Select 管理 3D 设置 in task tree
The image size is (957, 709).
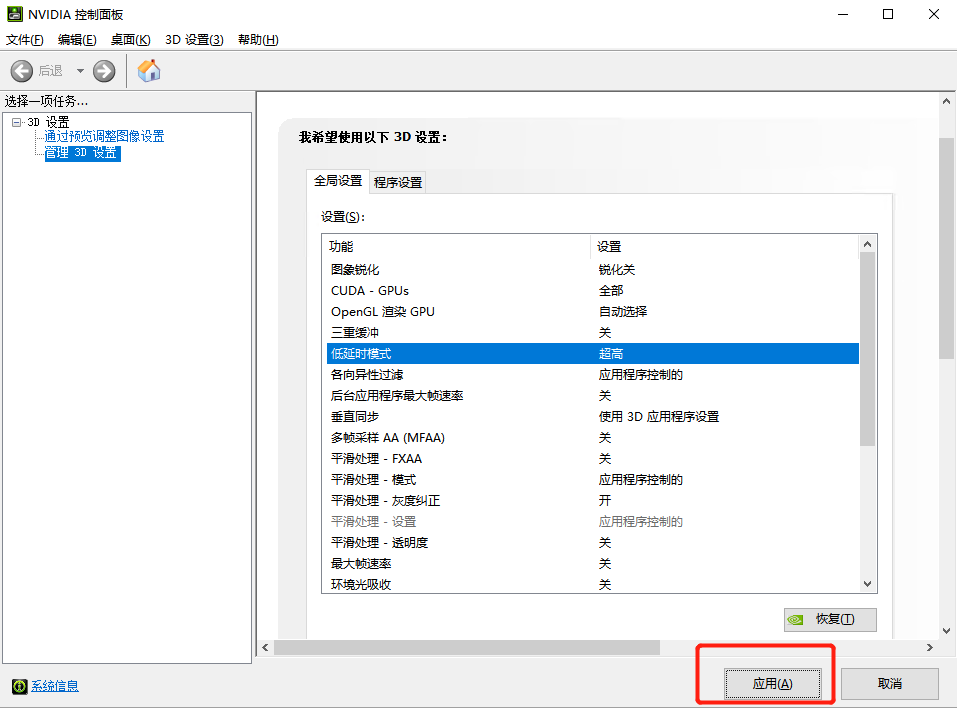pos(82,153)
